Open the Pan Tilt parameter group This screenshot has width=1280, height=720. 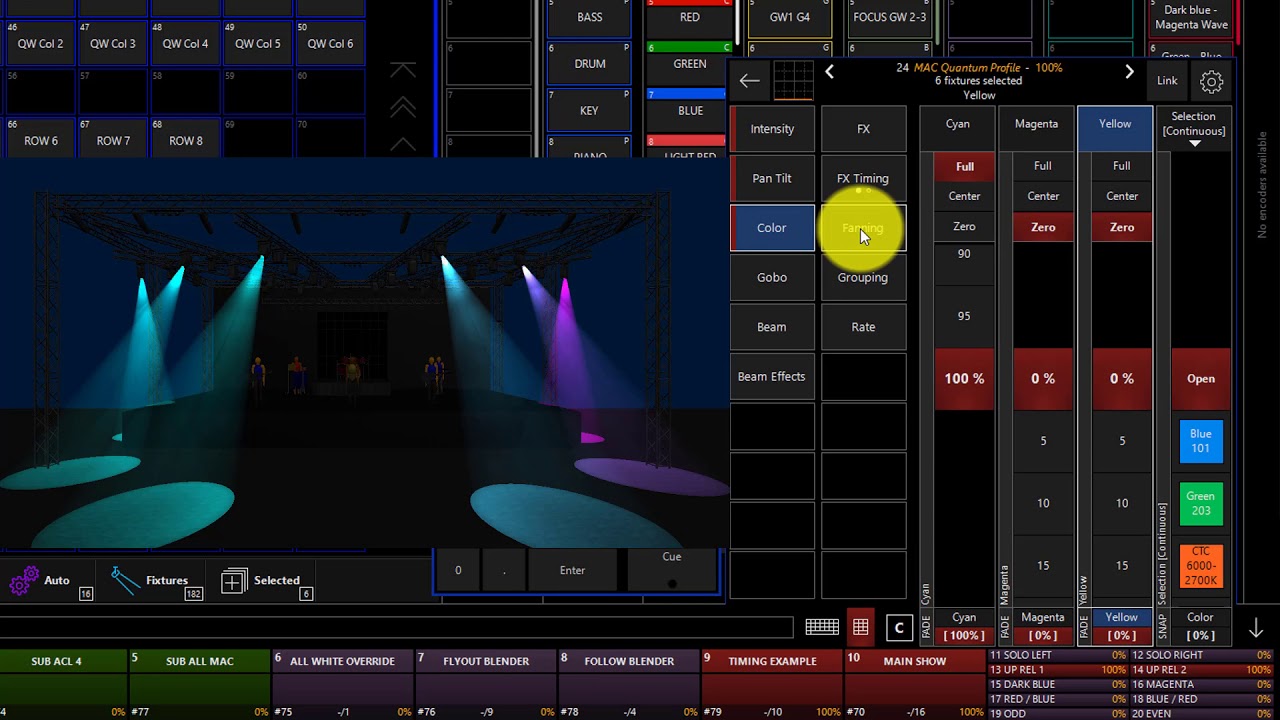click(772, 178)
